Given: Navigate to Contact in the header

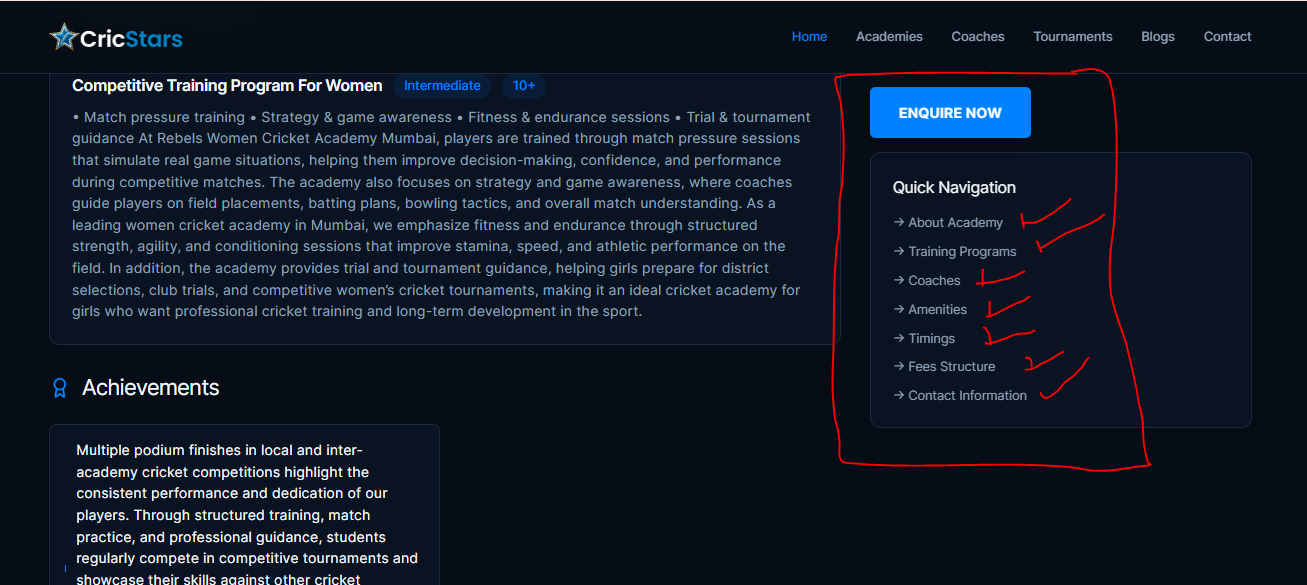Looking at the screenshot, I should pyautogui.click(x=1227, y=37).
